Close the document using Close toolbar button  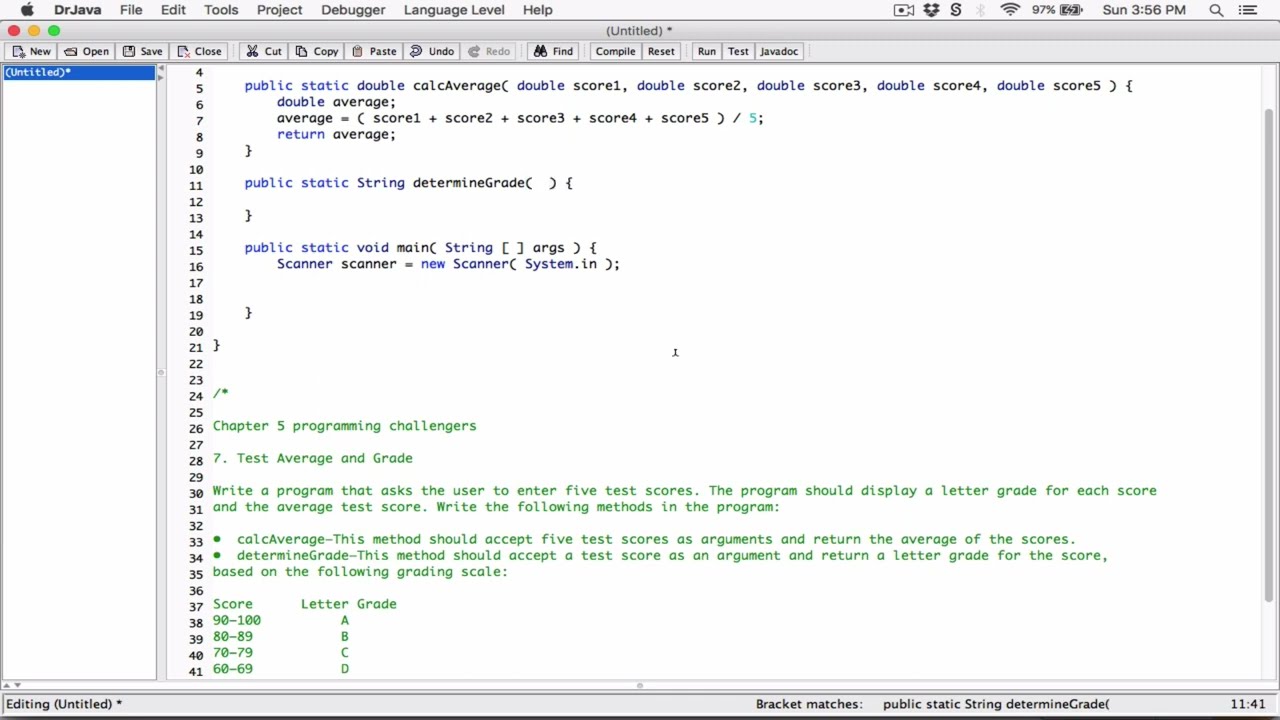199,51
